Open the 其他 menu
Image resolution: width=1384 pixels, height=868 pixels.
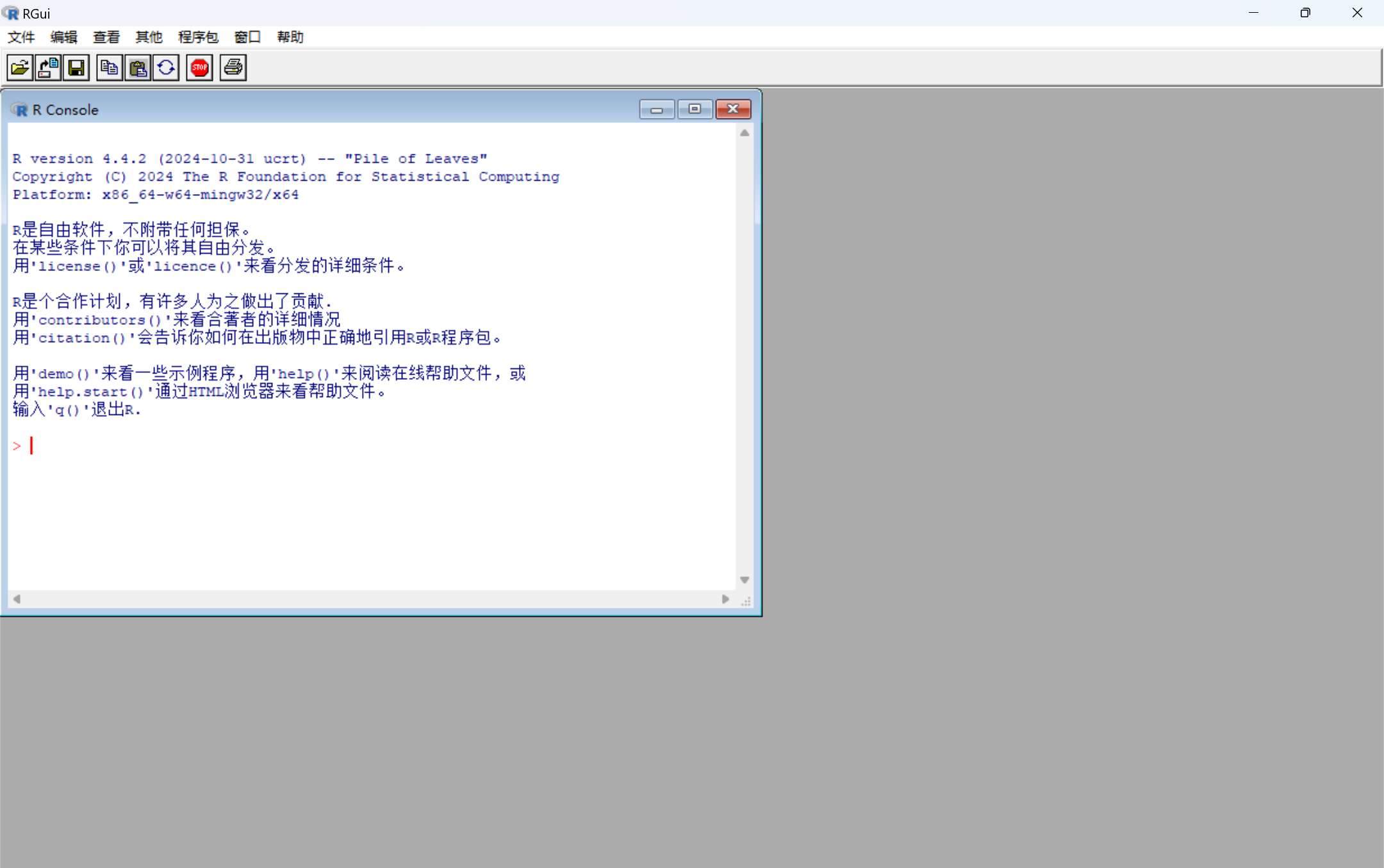click(149, 37)
